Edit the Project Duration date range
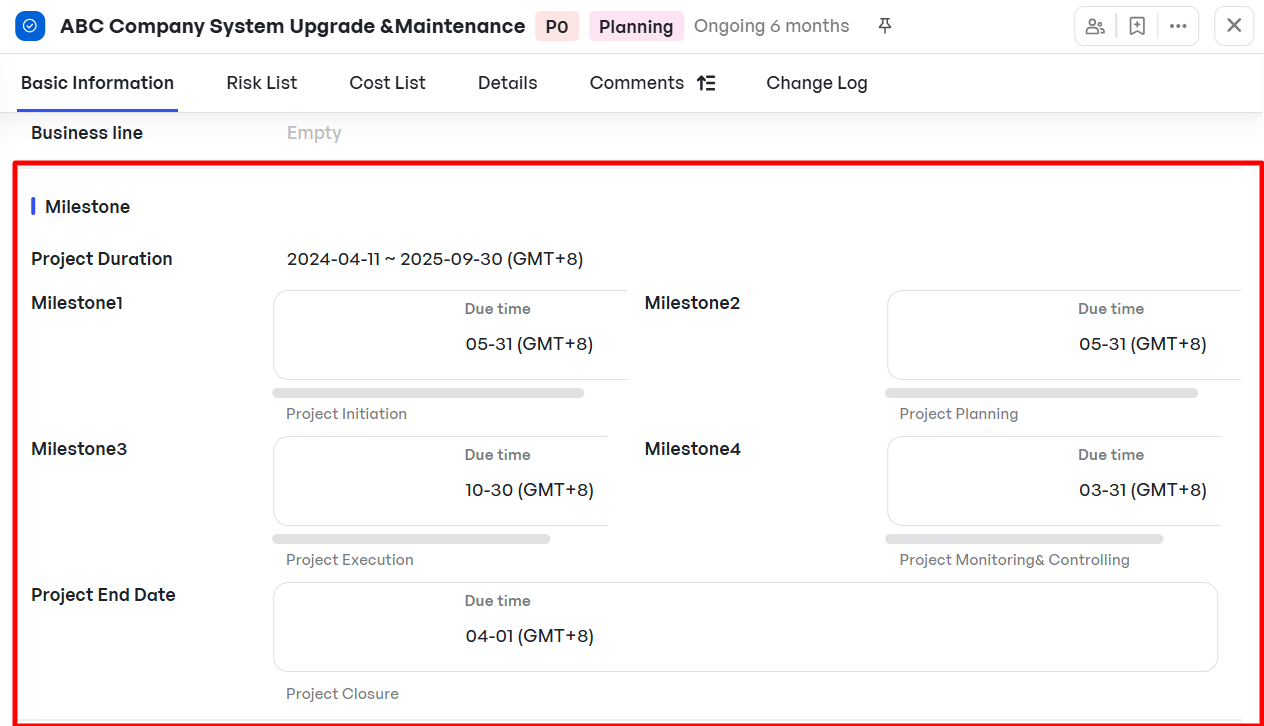 click(x=435, y=259)
